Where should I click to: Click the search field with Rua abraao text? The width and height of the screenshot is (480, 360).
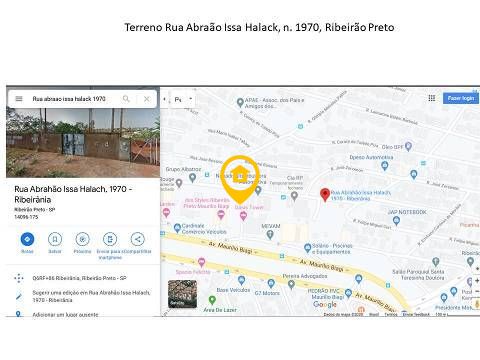[69, 99]
